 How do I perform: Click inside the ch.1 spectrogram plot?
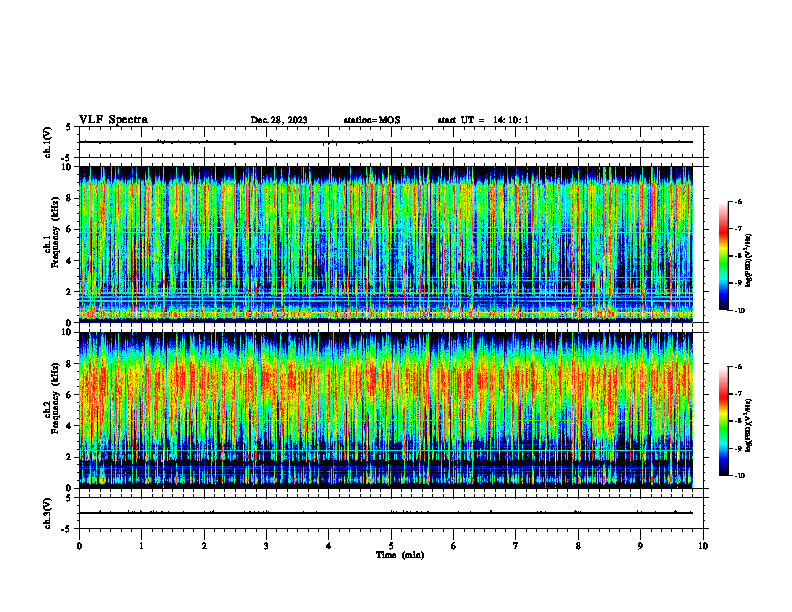tap(386, 244)
